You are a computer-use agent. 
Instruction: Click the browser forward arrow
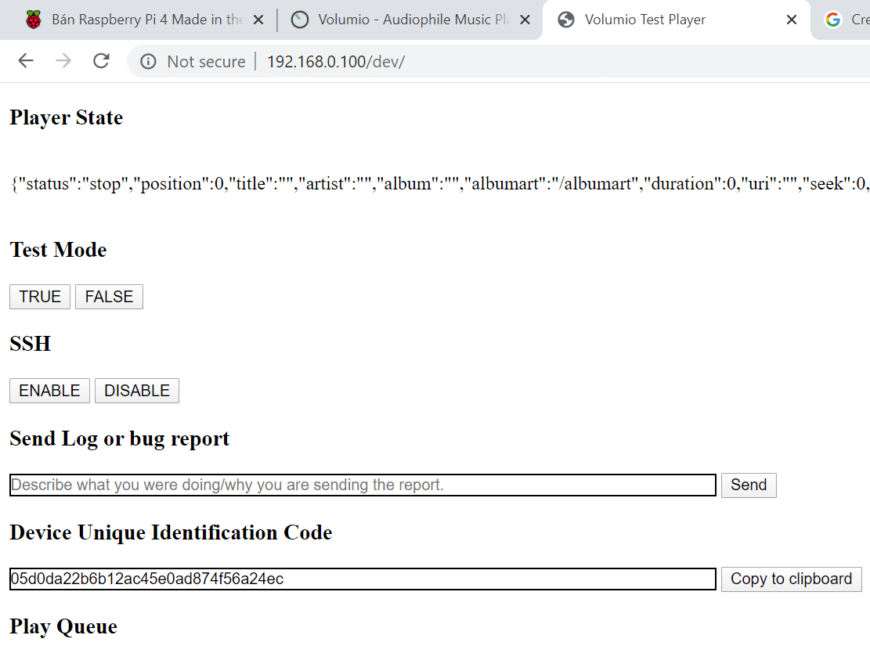[63, 61]
